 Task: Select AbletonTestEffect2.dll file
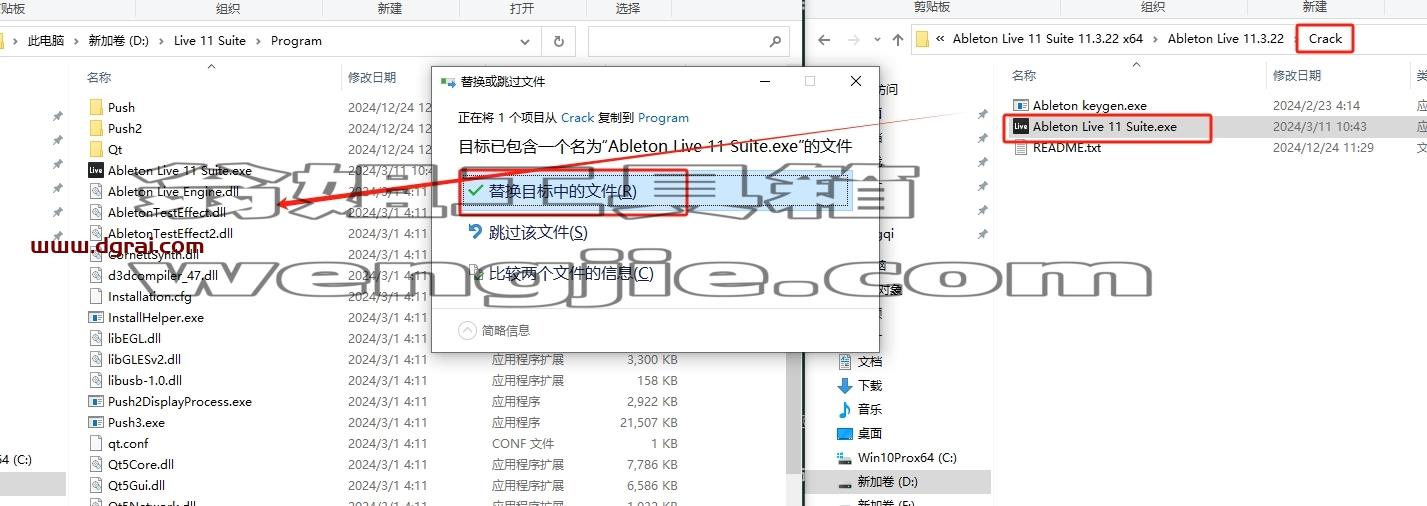point(170,233)
